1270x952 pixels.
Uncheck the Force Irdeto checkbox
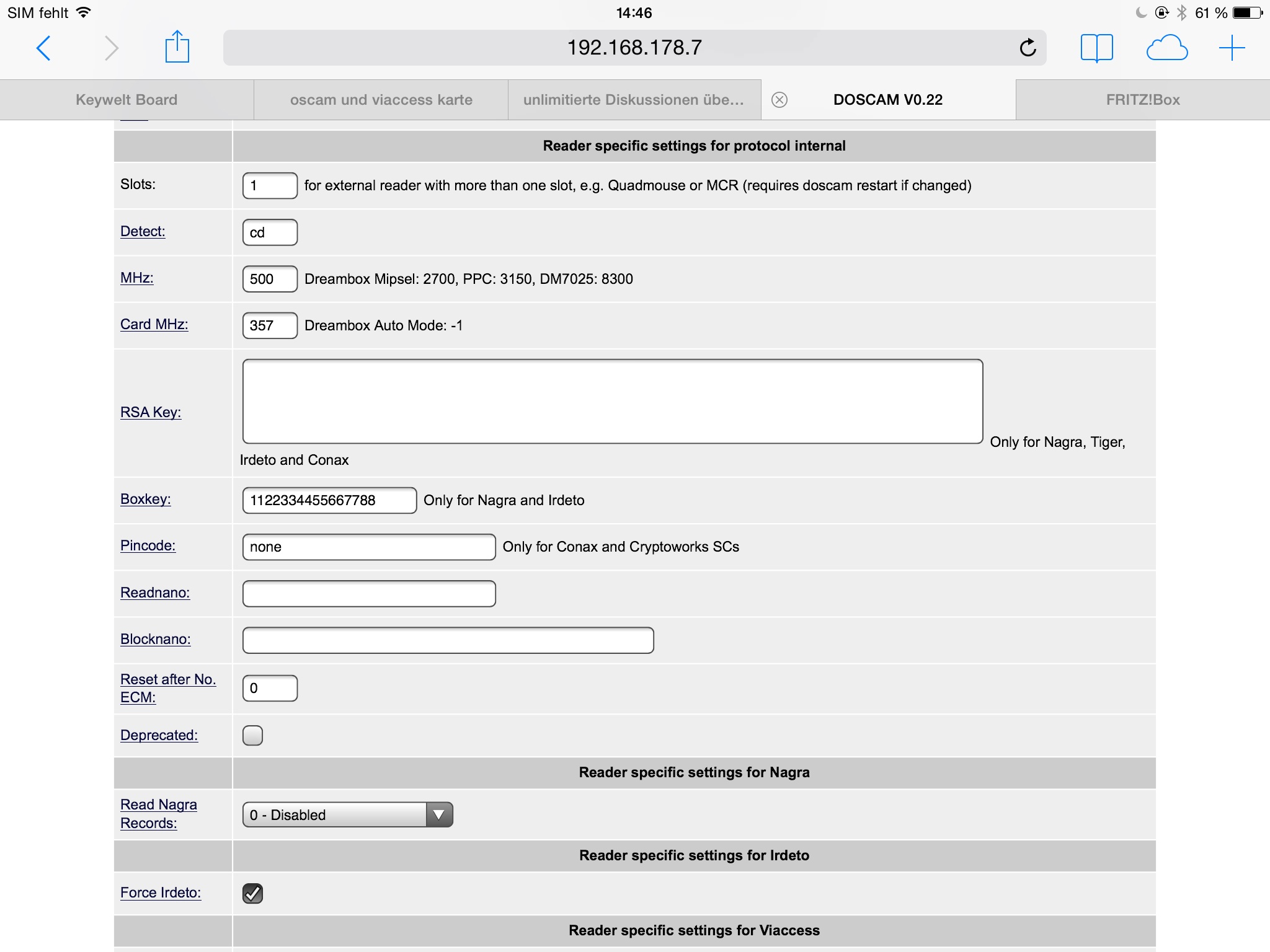pos(252,893)
